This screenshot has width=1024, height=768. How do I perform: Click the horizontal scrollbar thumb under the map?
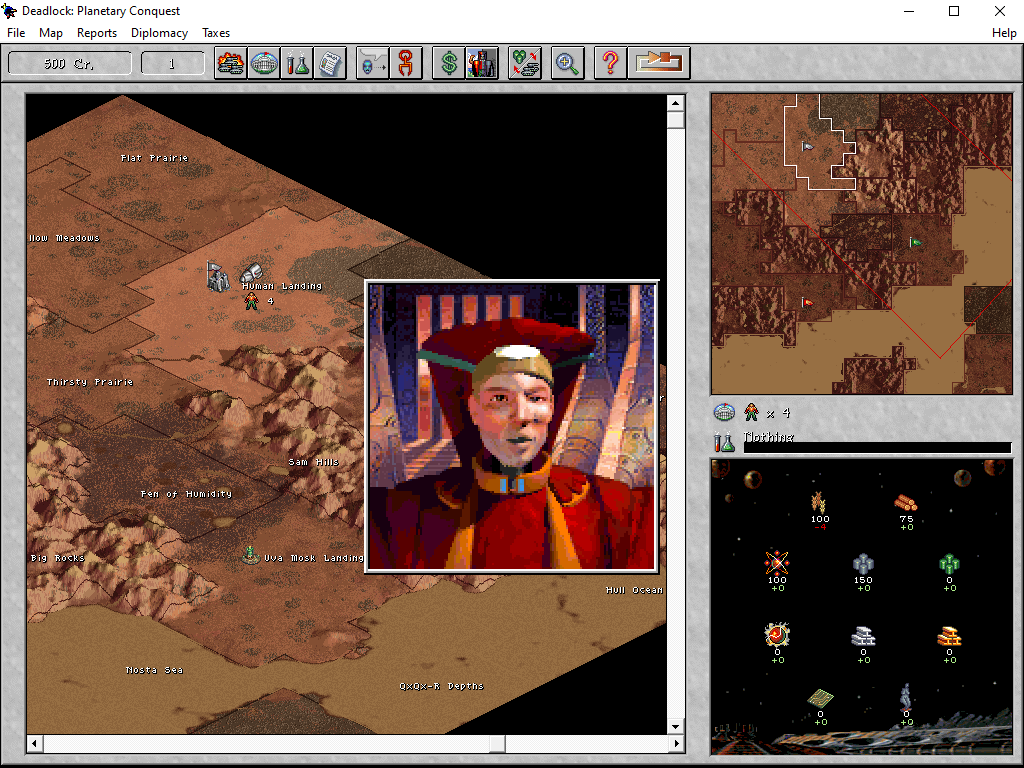(497, 743)
